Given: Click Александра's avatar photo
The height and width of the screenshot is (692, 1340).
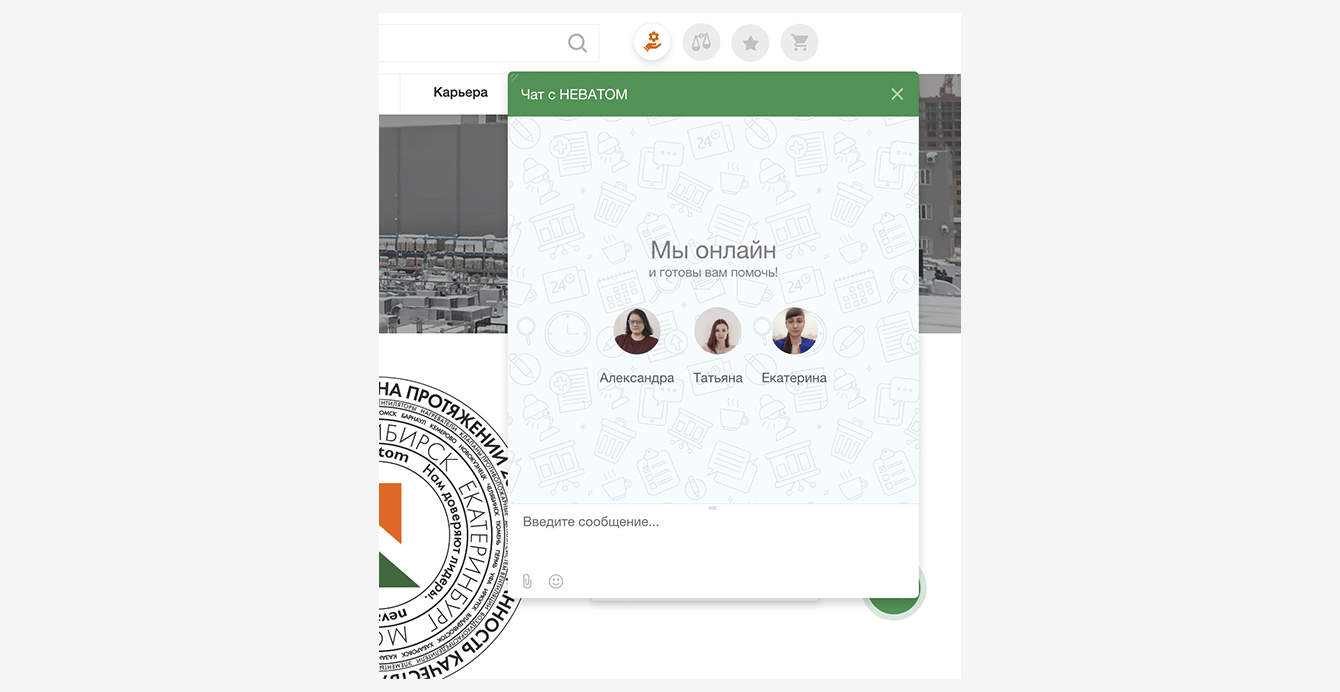Looking at the screenshot, I should pos(637,331).
